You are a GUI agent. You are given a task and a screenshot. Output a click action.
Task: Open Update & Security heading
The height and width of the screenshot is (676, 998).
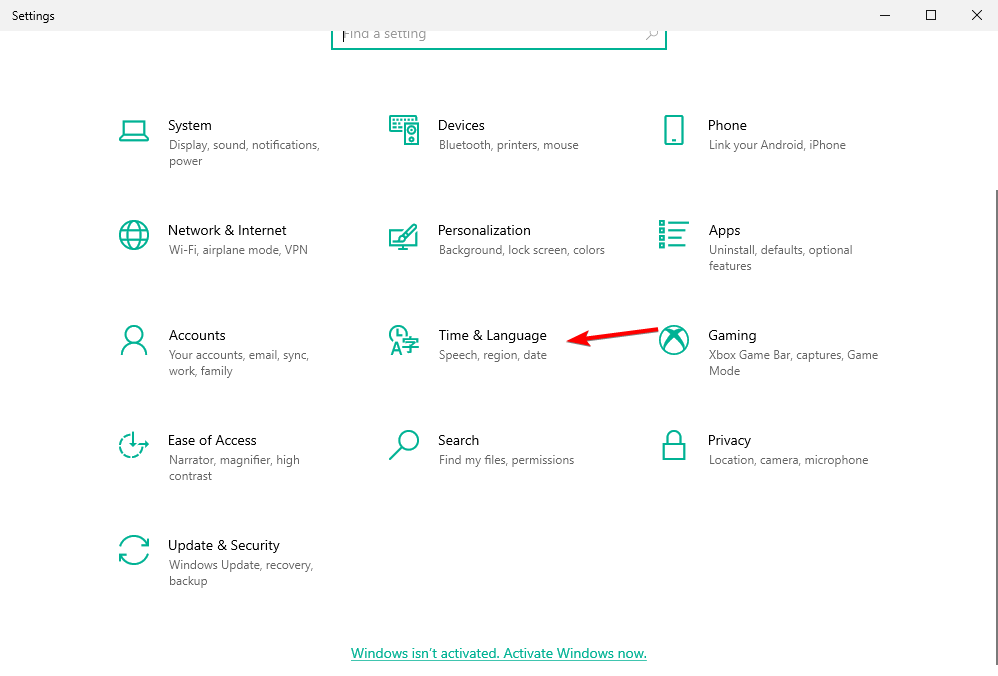[x=223, y=546]
